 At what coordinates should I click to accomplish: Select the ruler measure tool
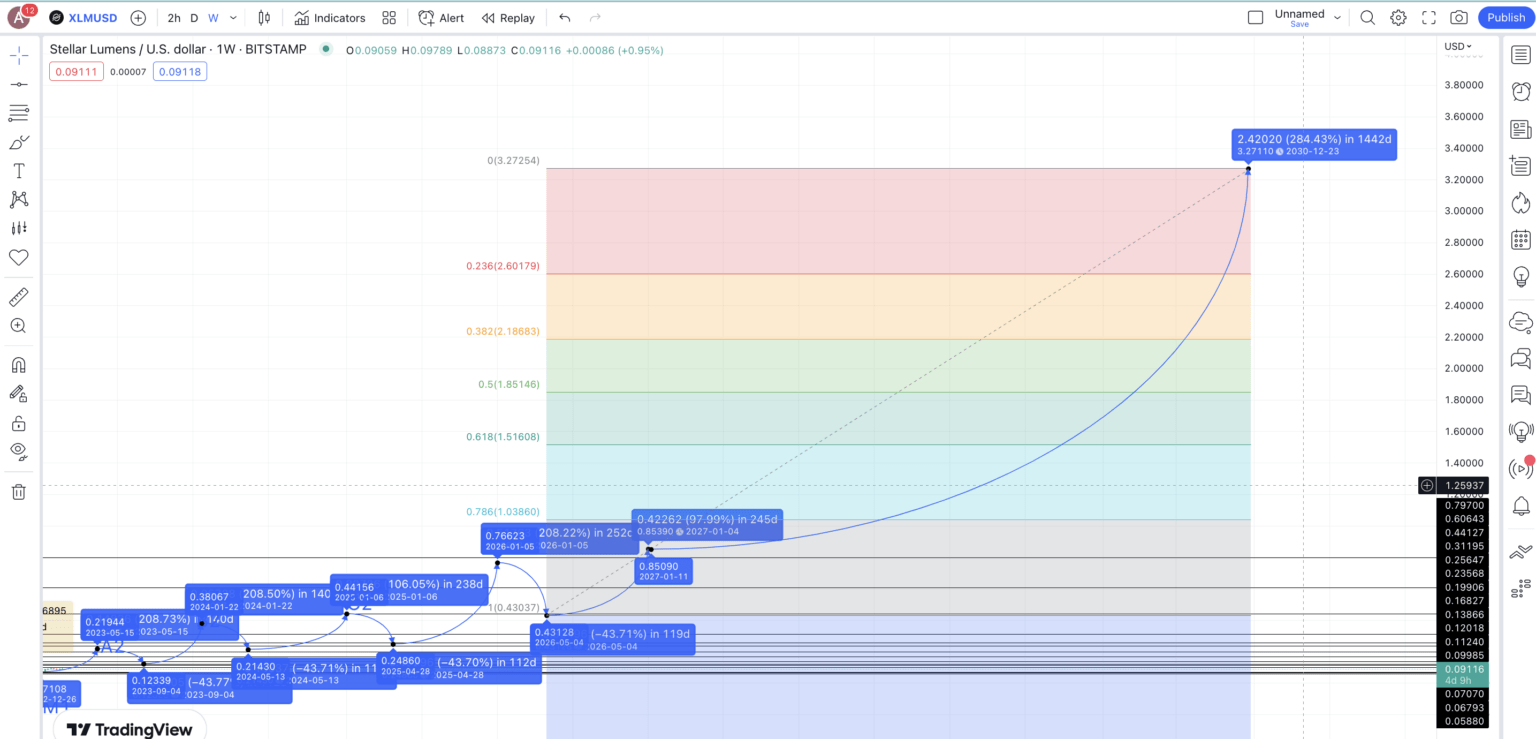click(18, 297)
